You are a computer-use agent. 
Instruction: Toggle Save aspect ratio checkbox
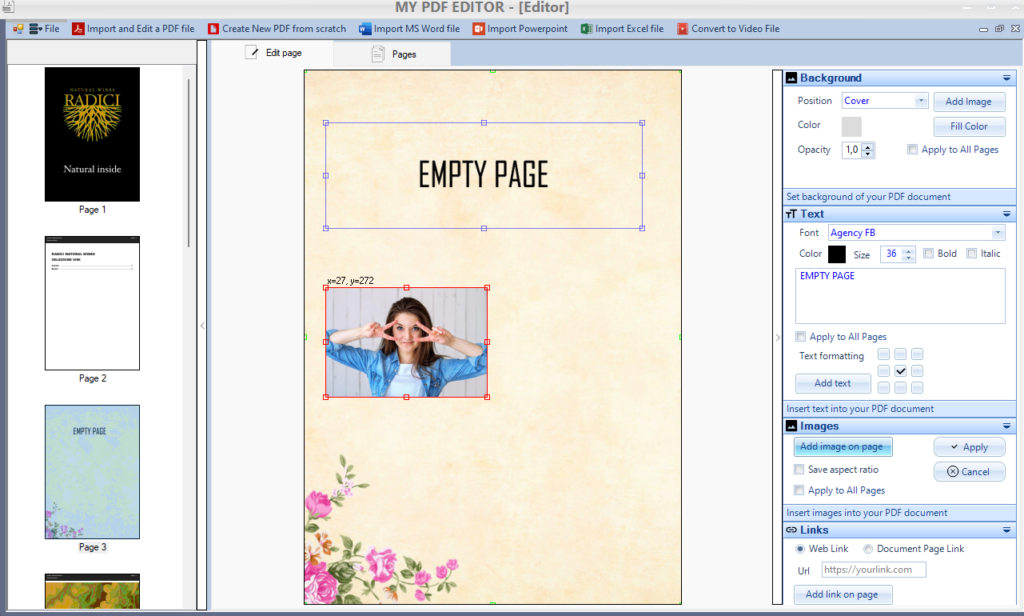point(799,470)
